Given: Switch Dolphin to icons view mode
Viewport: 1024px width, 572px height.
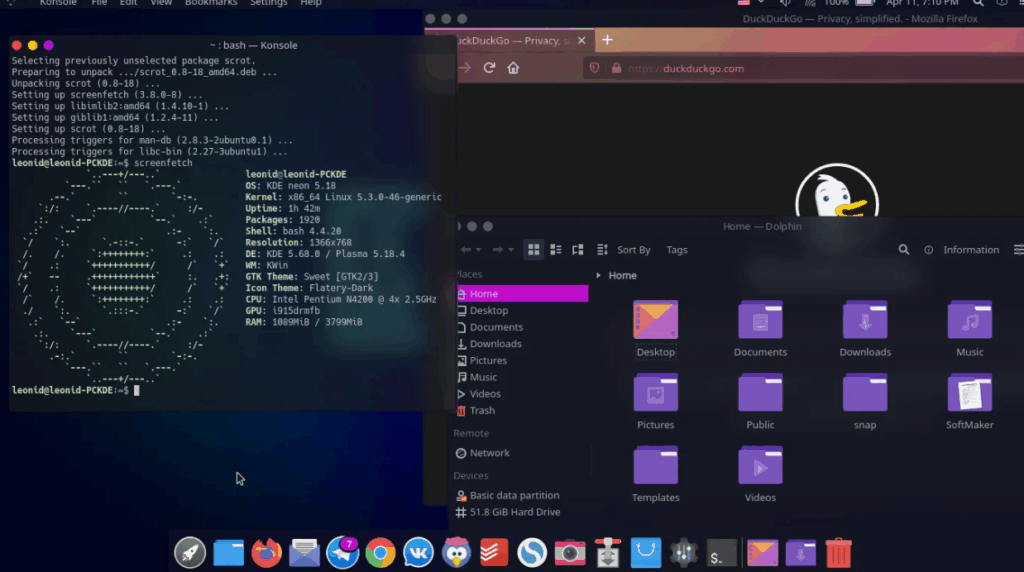Looking at the screenshot, I should [534, 250].
